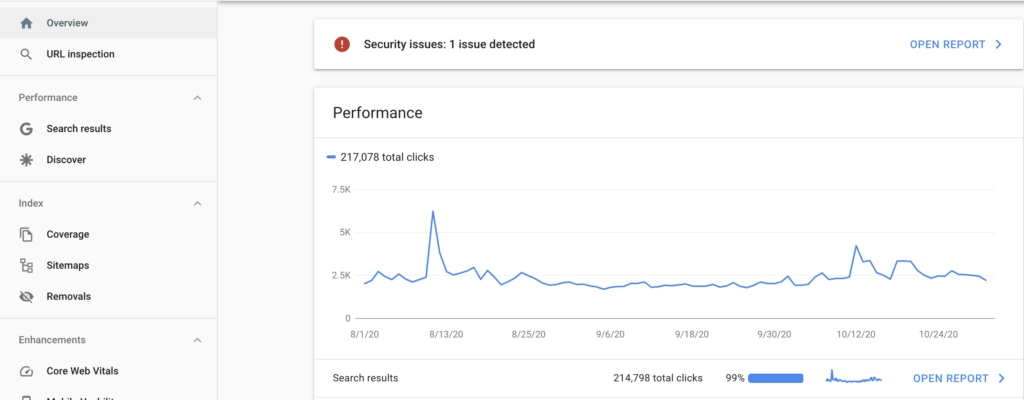
Task: Click the Overview home icon
Action: click(x=26, y=23)
